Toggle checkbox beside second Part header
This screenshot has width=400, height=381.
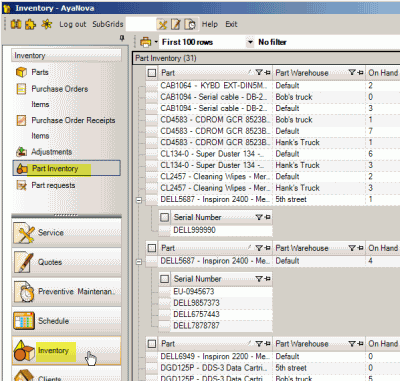point(152,248)
